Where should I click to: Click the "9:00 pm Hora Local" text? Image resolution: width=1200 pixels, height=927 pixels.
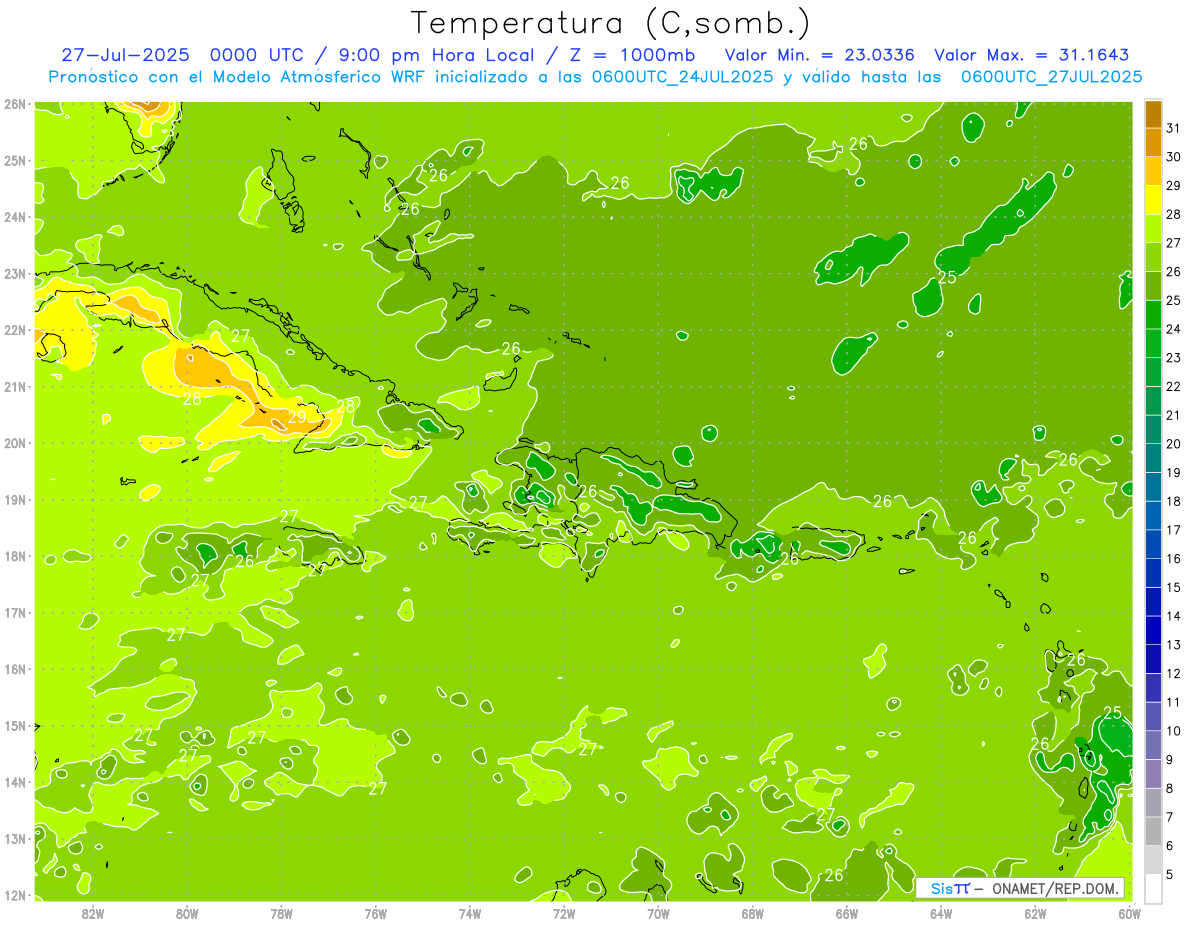[x=439, y=55]
